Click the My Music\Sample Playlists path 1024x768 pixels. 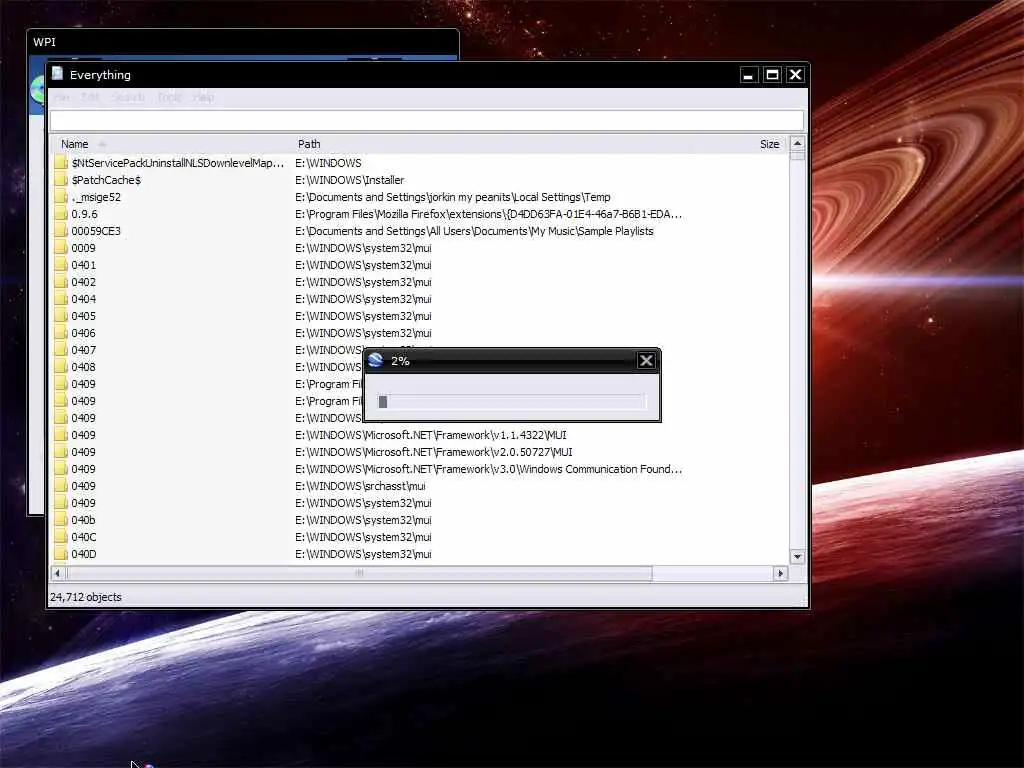pos(474,231)
